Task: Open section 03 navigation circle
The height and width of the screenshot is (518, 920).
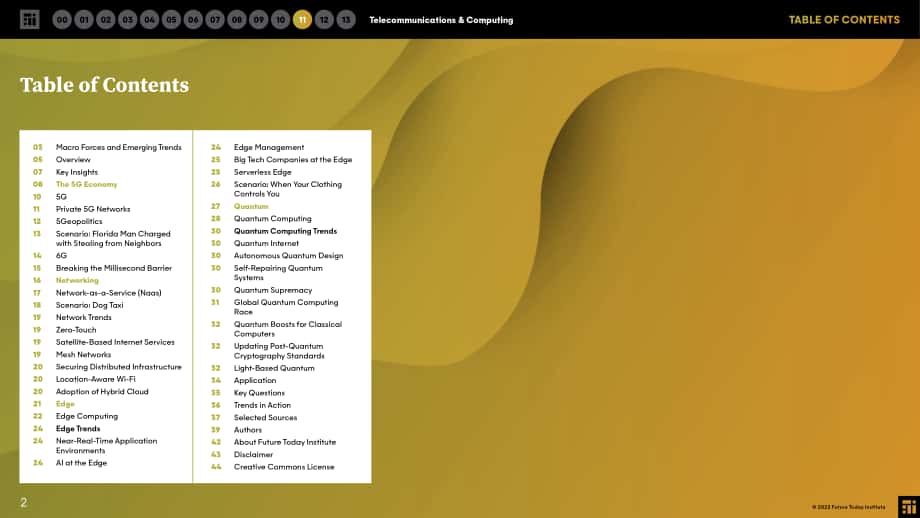Action: pos(127,19)
